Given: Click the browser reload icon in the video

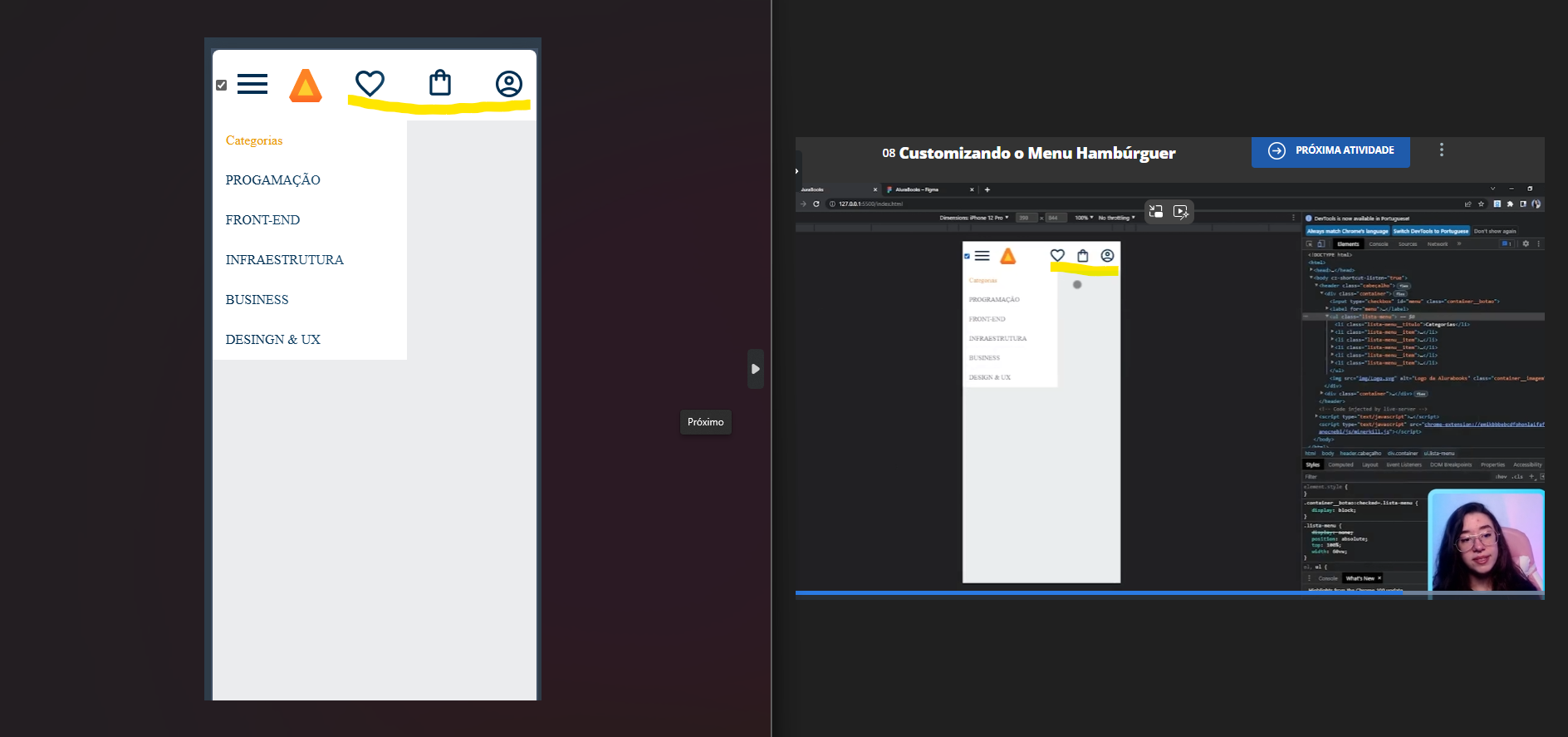Looking at the screenshot, I should pos(816,204).
